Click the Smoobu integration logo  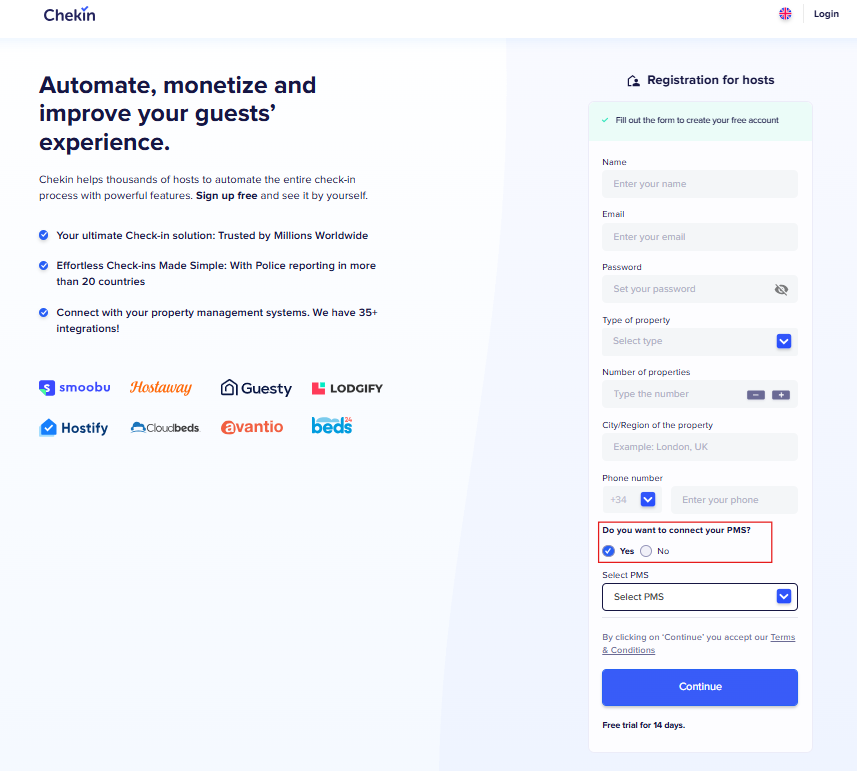tap(75, 388)
